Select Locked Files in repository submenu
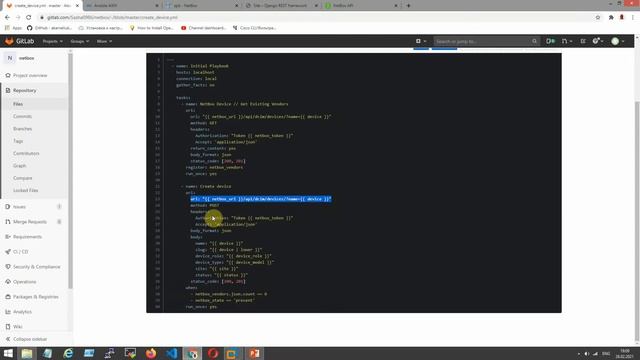Viewport: 640px width, 360px height. tap(25, 190)
